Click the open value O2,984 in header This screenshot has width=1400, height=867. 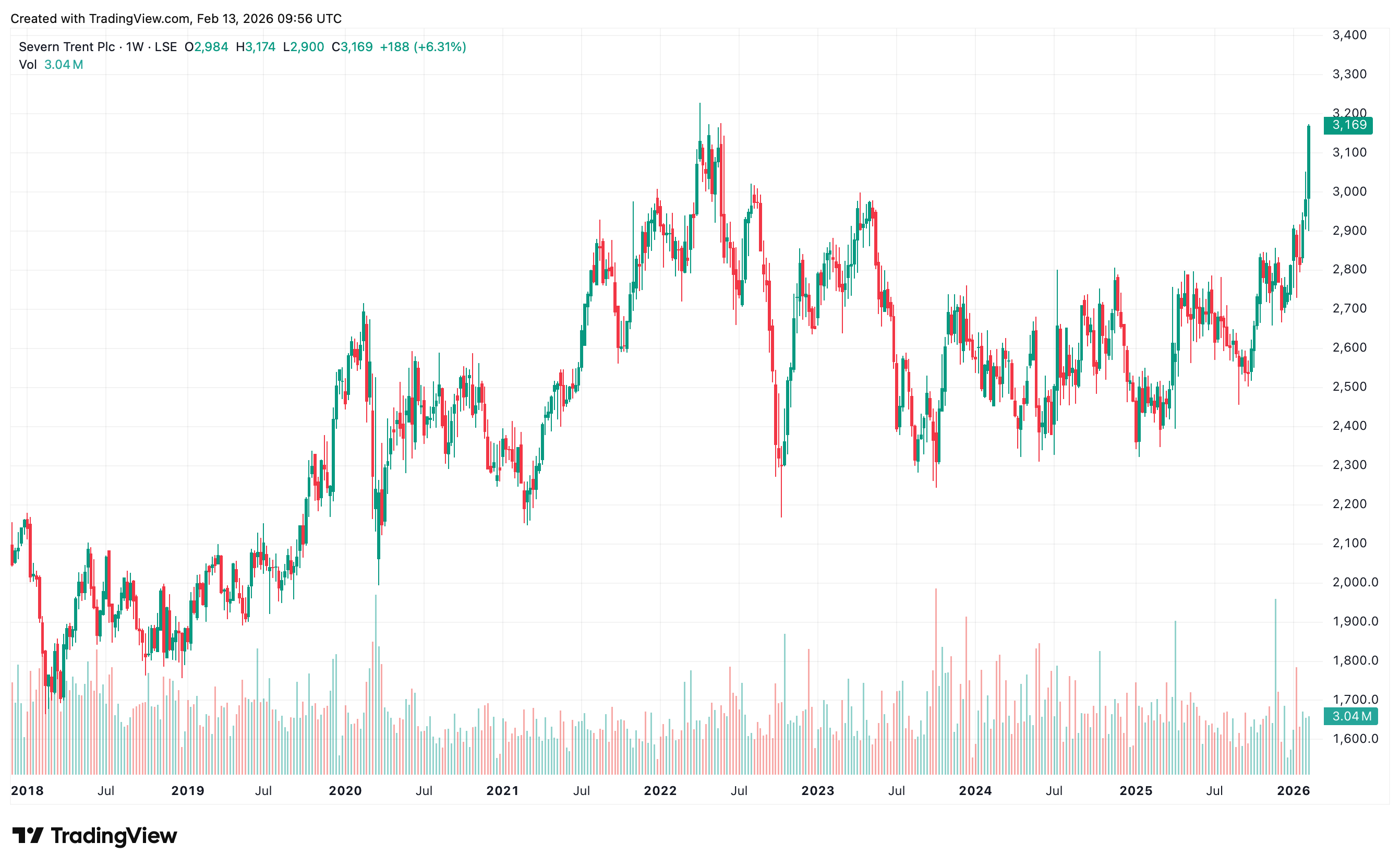click(x=207, y=47)
